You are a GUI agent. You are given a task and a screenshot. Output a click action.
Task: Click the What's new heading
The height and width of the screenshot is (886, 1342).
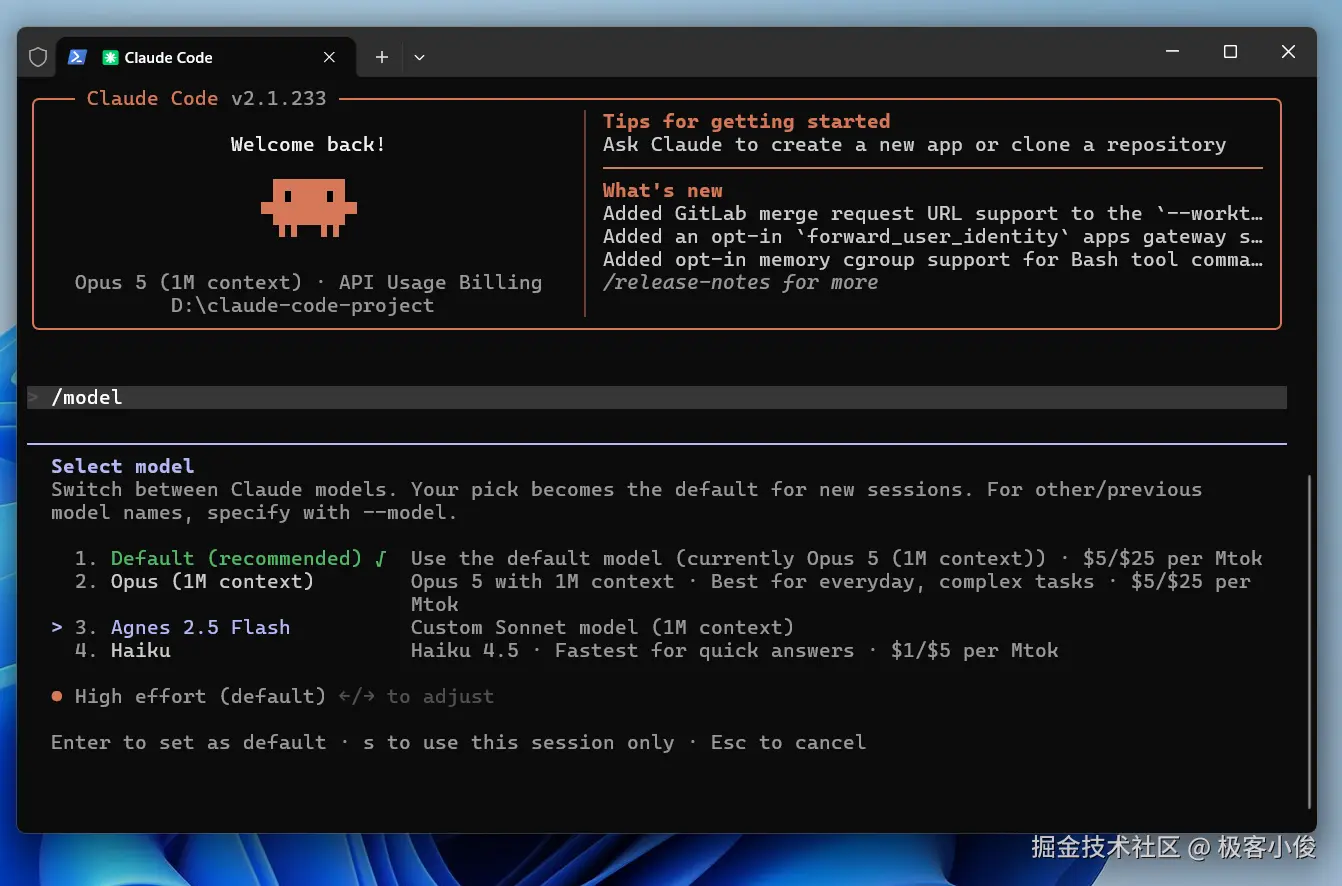[662, 190]
